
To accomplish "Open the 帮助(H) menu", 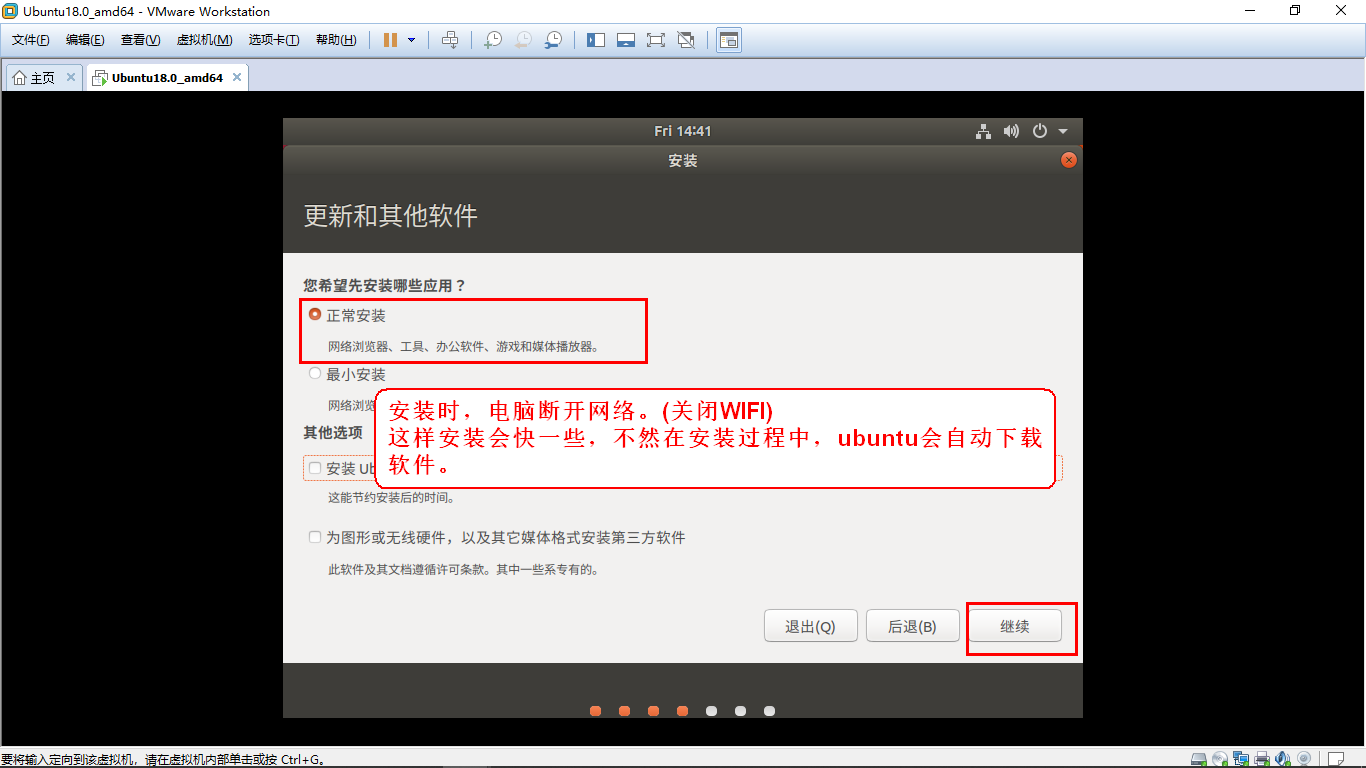I will pyautogui.click(x=336, y=40).
